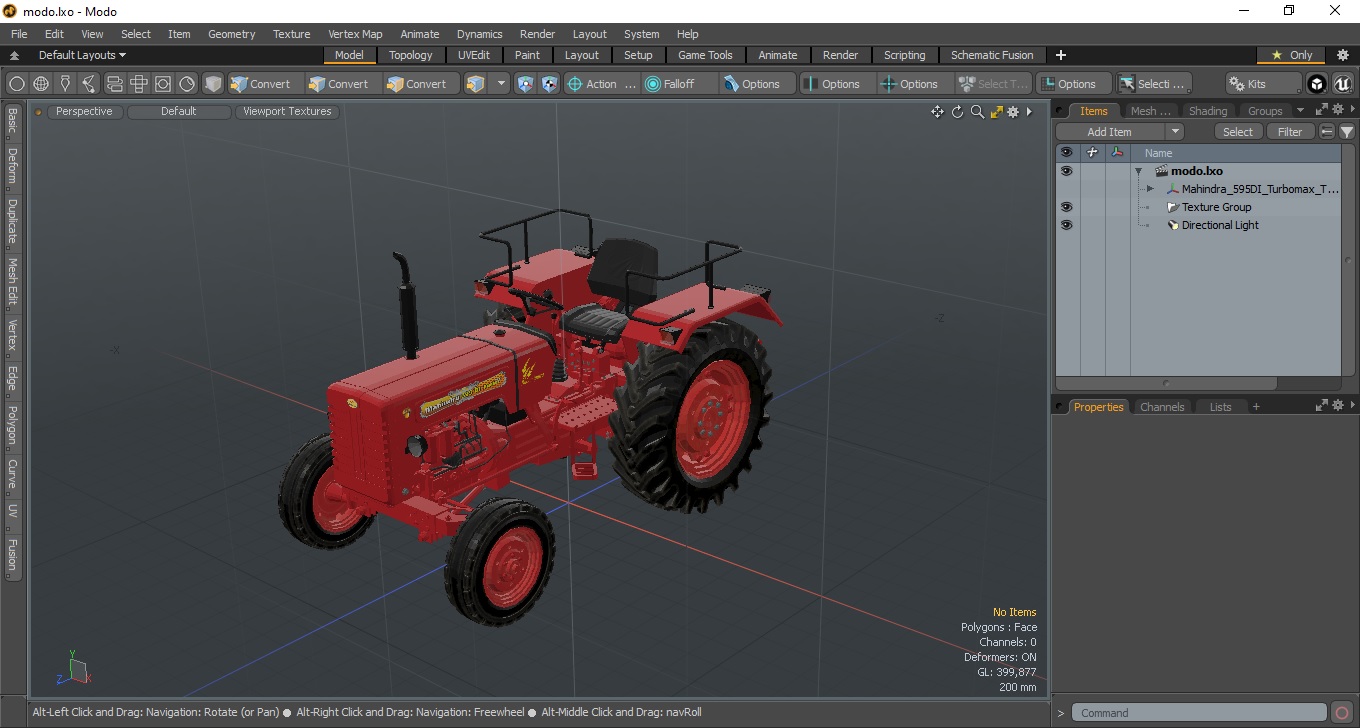
Task: Click the Filter button in Items panel
Action: click(x=1291, y=132)
